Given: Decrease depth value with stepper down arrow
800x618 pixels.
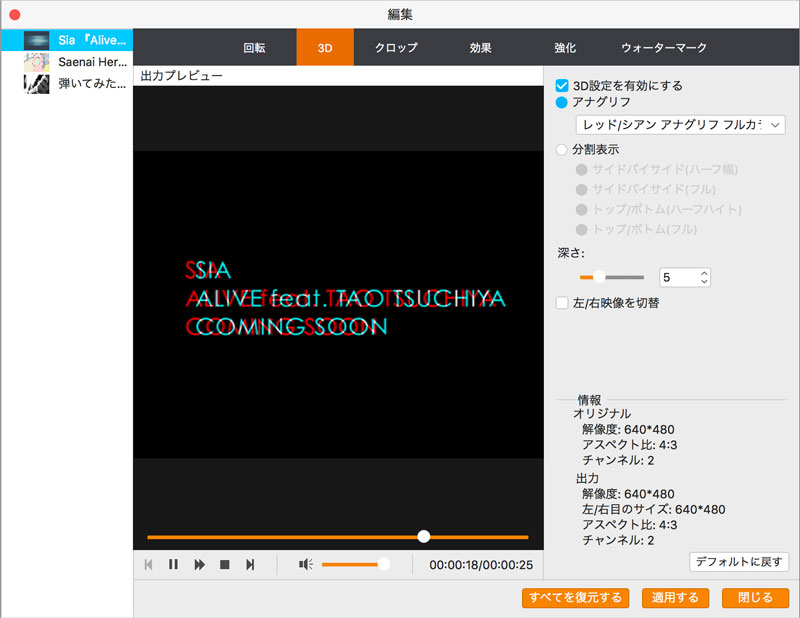Looking at the screenshot, I should click(x=705, y=281).
